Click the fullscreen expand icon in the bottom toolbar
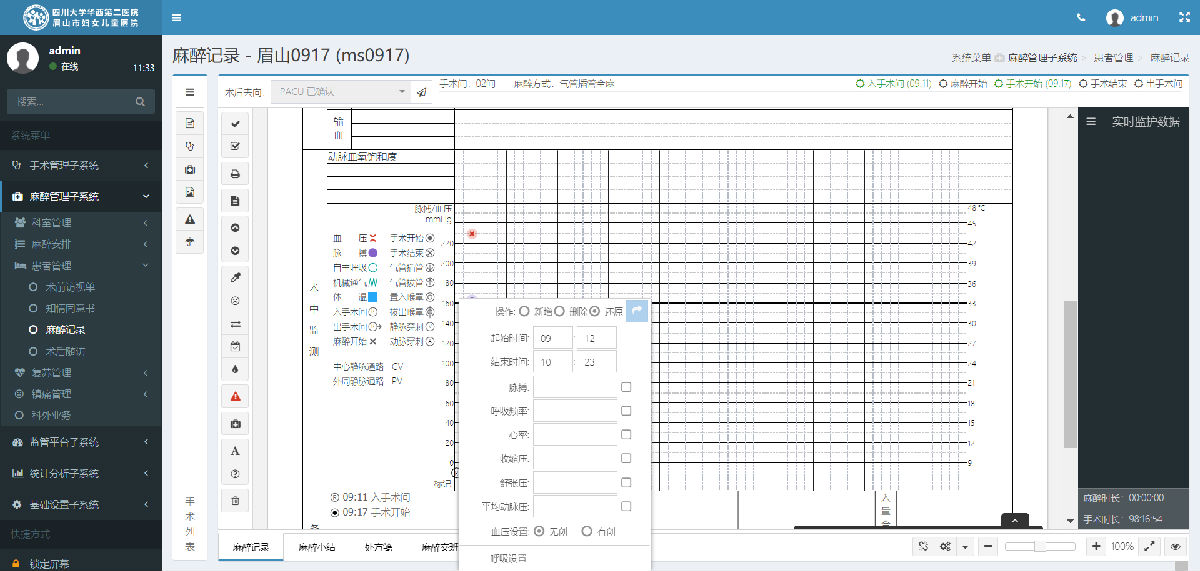The height and width of the screenshot is (571, 1200). coord(1150,547)
